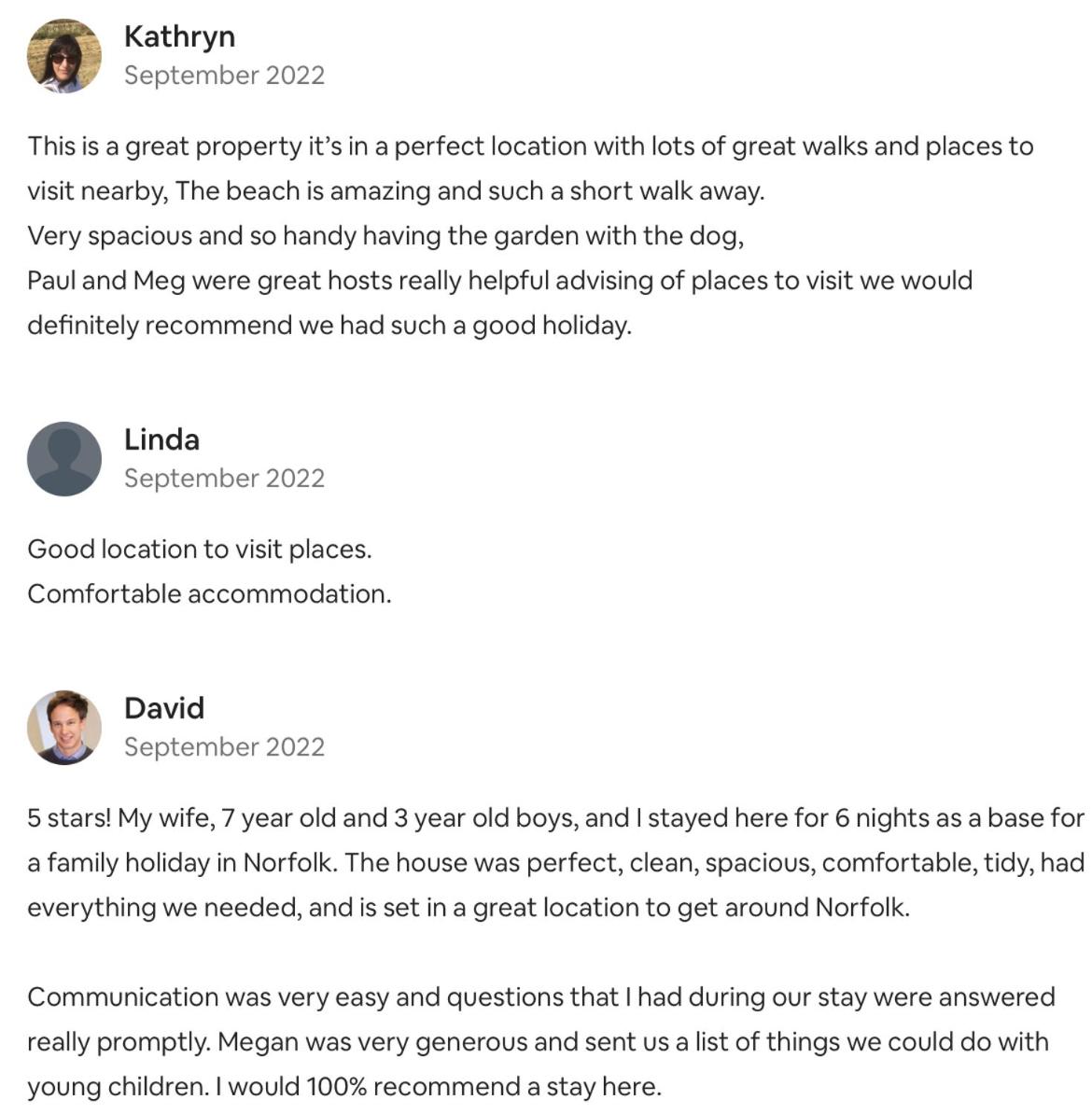
Task: Click the 'The beach is amazing' line
Action: pyautogui.click(x=396, y=191)
